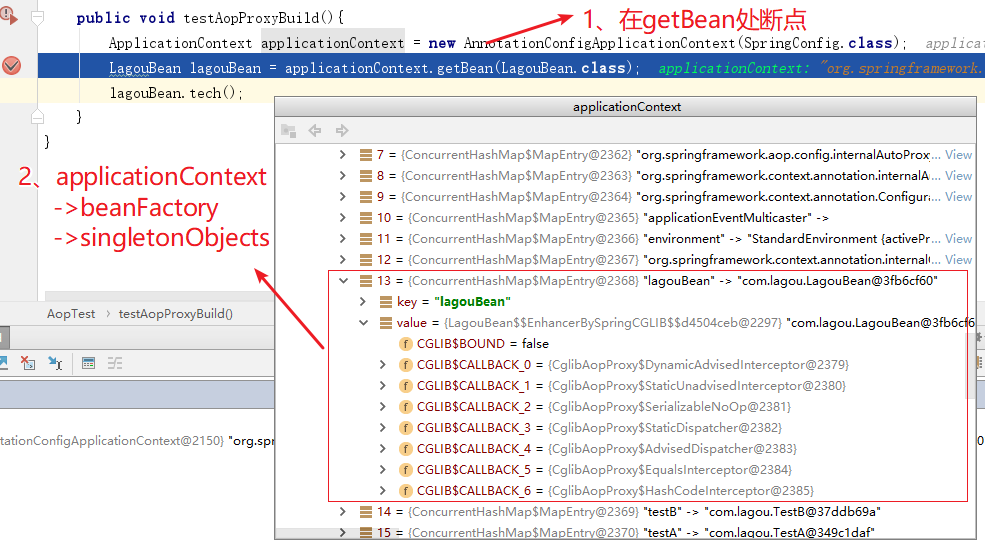Click the map entry icon of row 10
The height and width of the screenshot is (543, 985).
pos(366,217)
